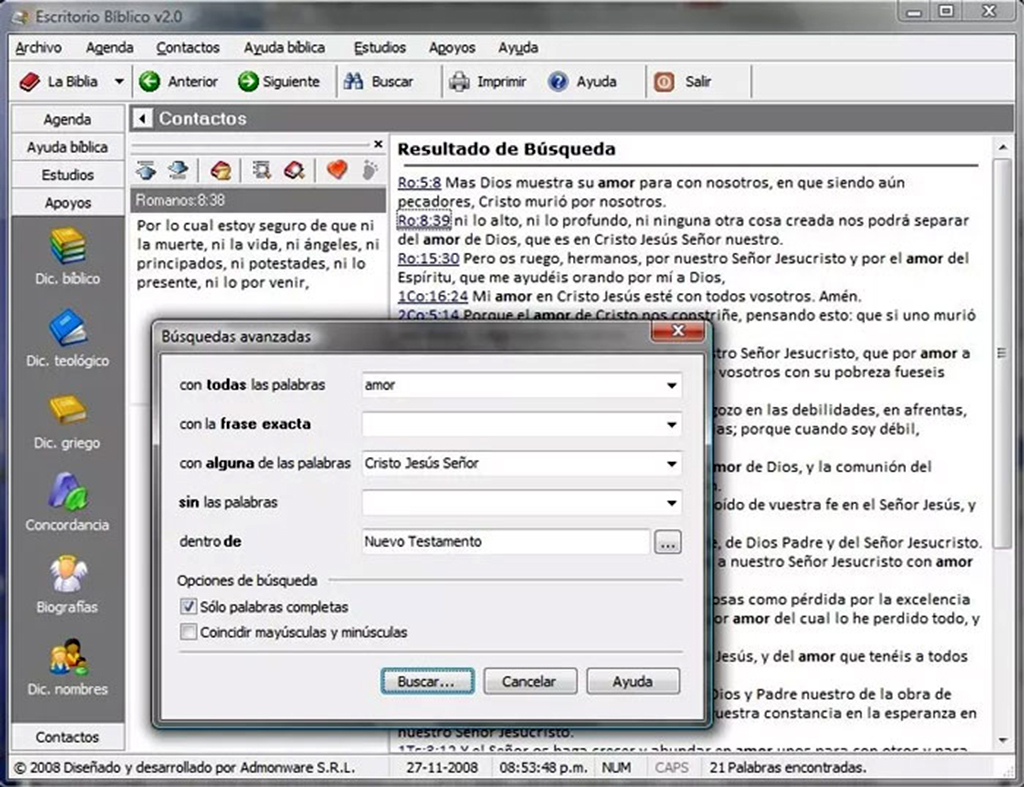Click the Buscar... button in dialog
Screen dimensions: 1024x787
point(428,681)
